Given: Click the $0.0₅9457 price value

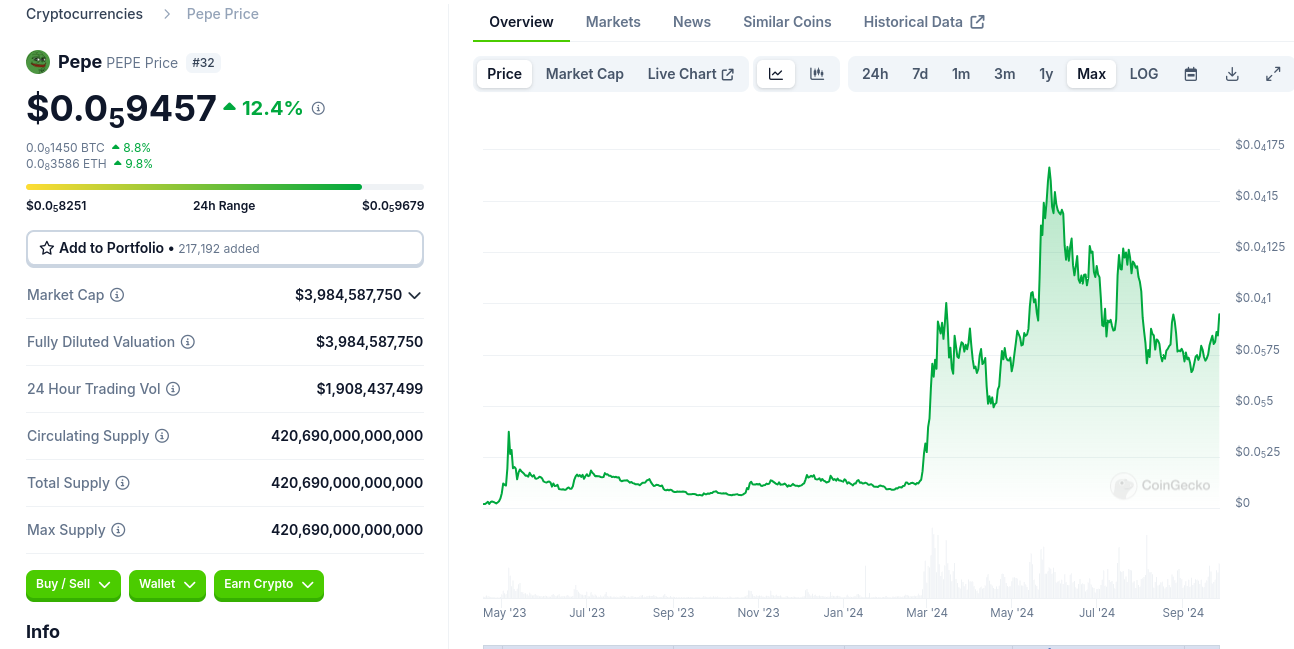Looking at the screenshot, I should [121, 108].
